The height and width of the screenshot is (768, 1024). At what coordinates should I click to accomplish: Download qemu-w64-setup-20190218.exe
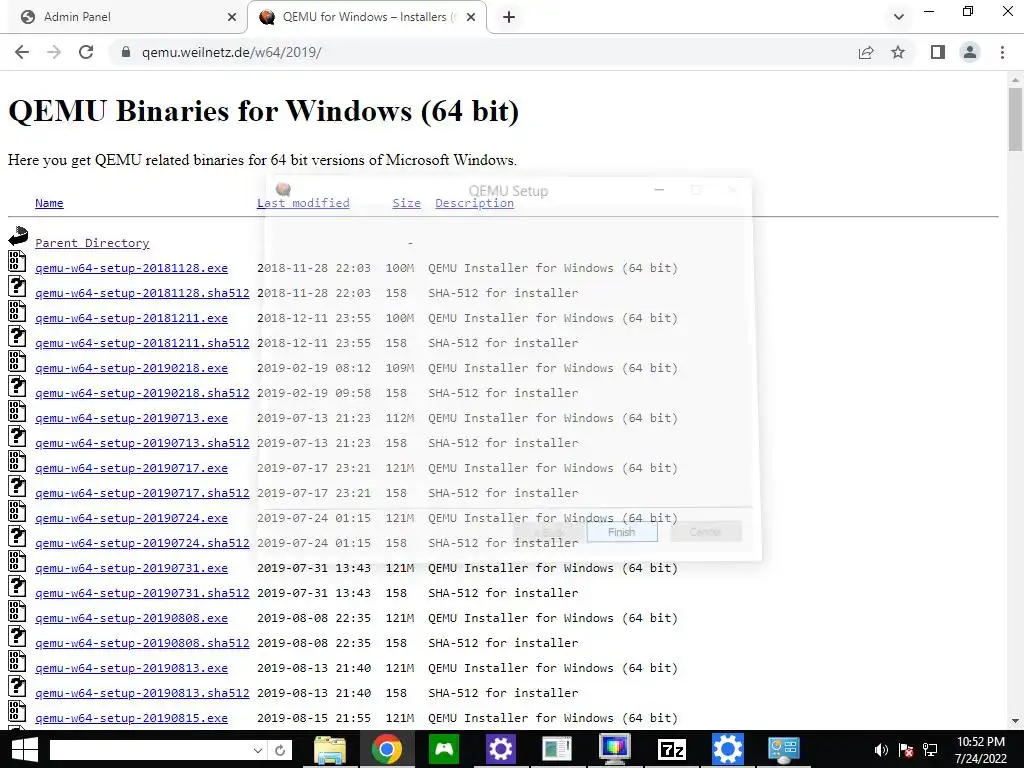click(131, 368)
